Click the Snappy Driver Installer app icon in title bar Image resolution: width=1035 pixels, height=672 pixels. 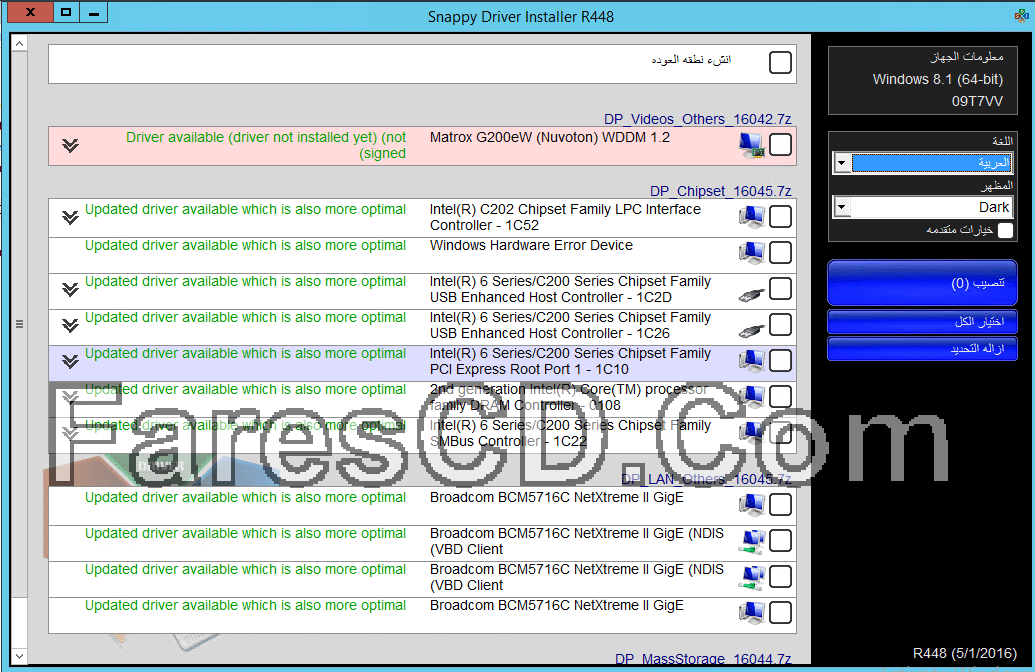1021,15
